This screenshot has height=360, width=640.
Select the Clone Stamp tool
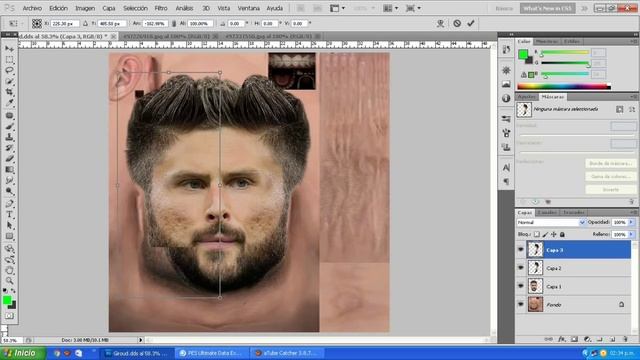pos(9,138)
